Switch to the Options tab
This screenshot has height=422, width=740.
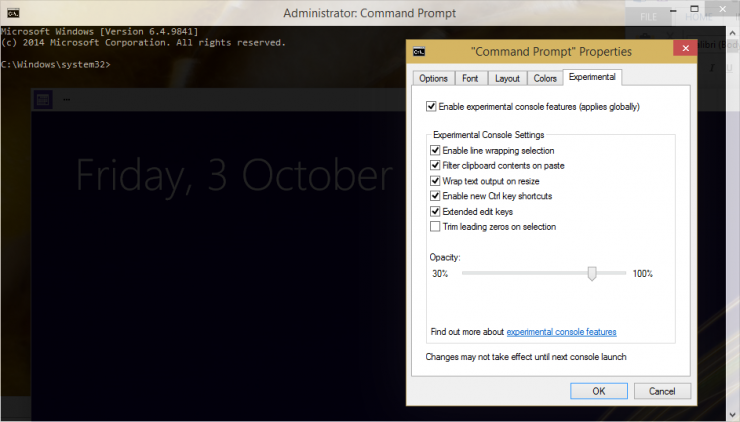click(x=433, y=78)
